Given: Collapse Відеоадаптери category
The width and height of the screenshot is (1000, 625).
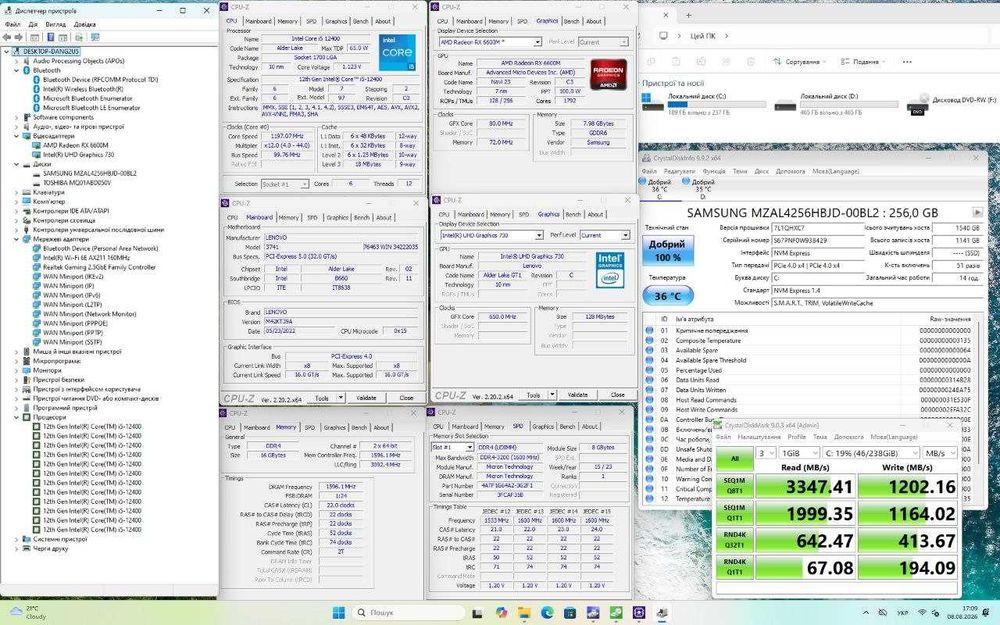Looking at the screenshot, I should point(17,136).
